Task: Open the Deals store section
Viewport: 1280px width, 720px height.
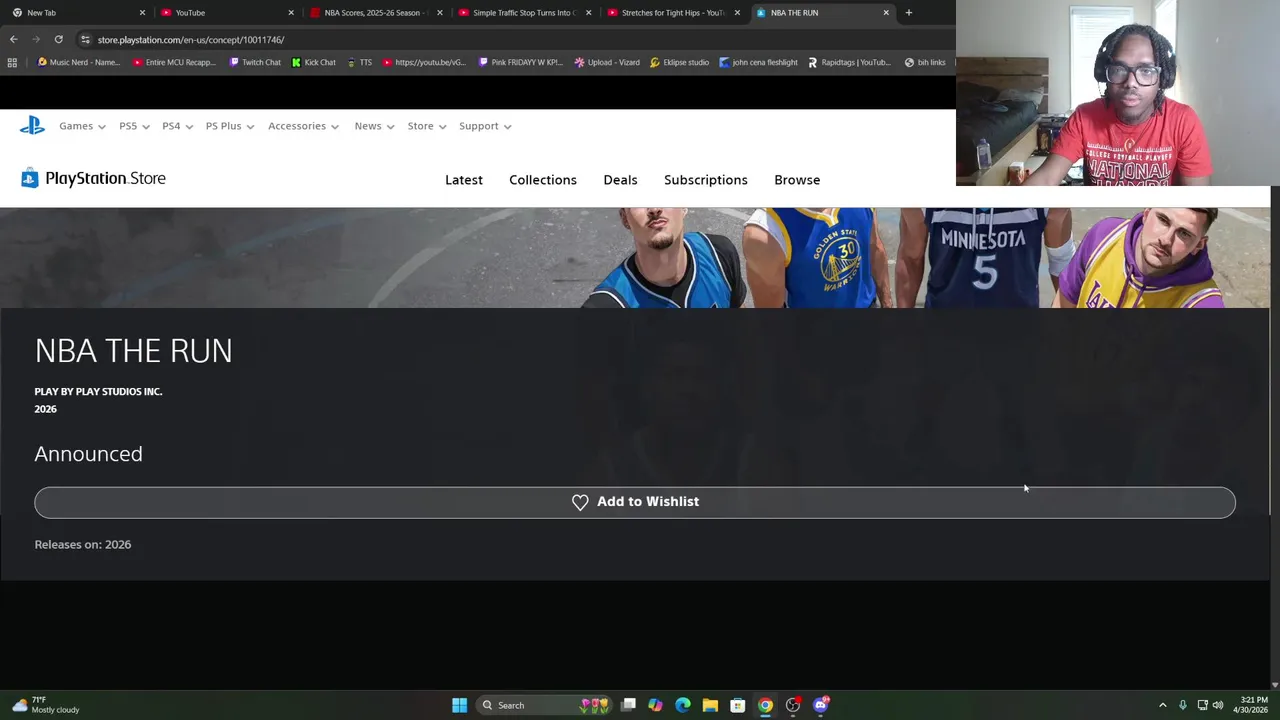Action: 620,180
